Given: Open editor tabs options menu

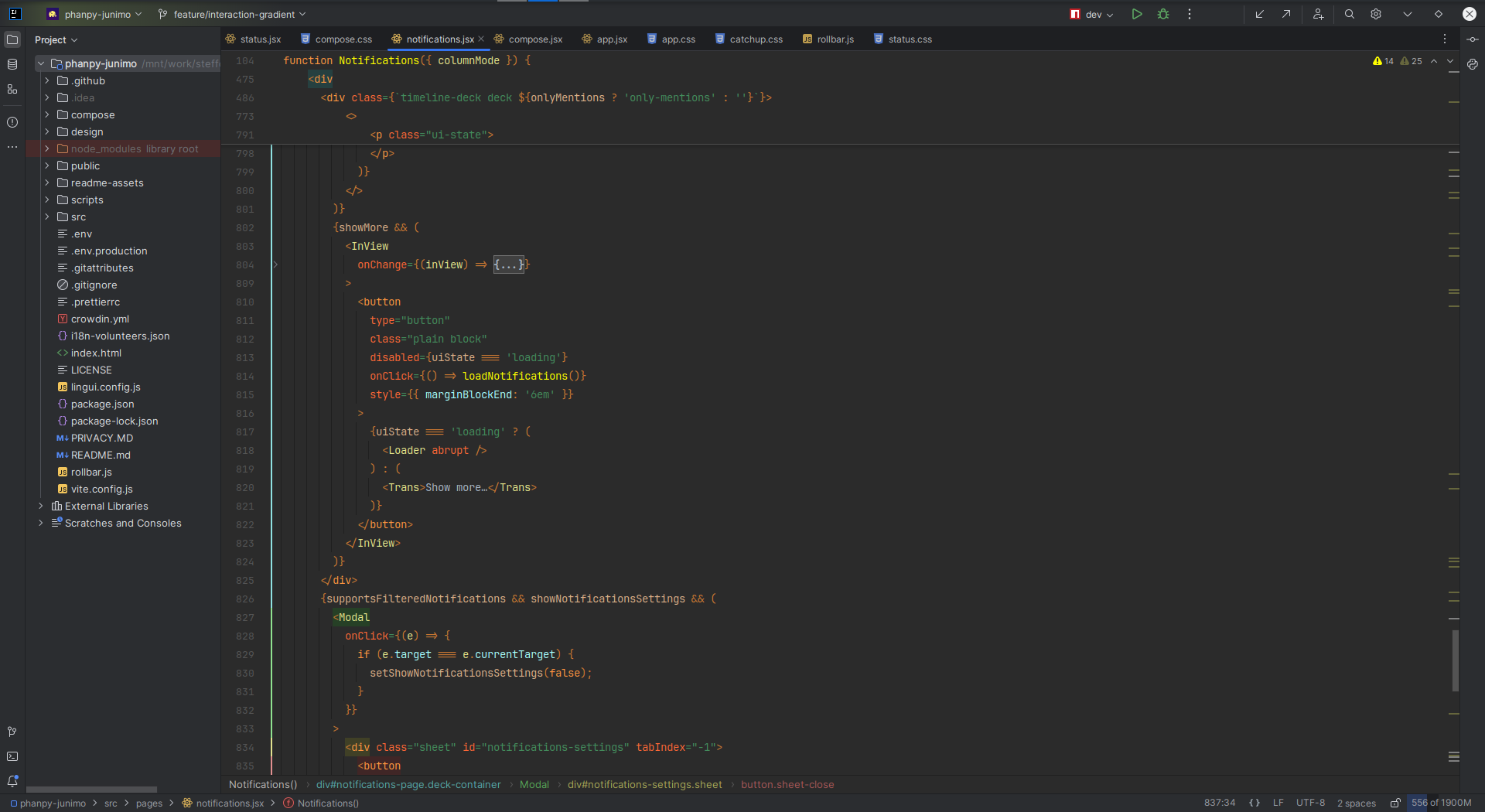Looking at the screenshot, I should pos(1445,39).
